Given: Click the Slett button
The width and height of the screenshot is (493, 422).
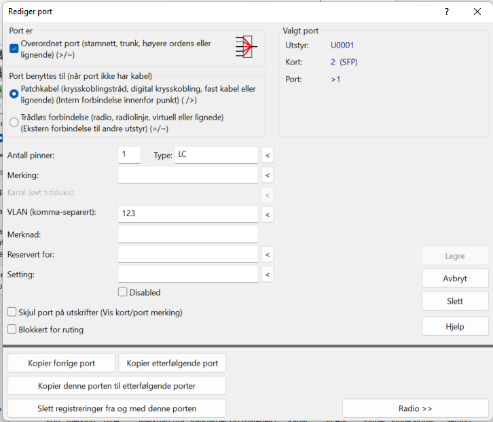Looking at the screenshot, I should pyautogui.click(x=455, y=301).
